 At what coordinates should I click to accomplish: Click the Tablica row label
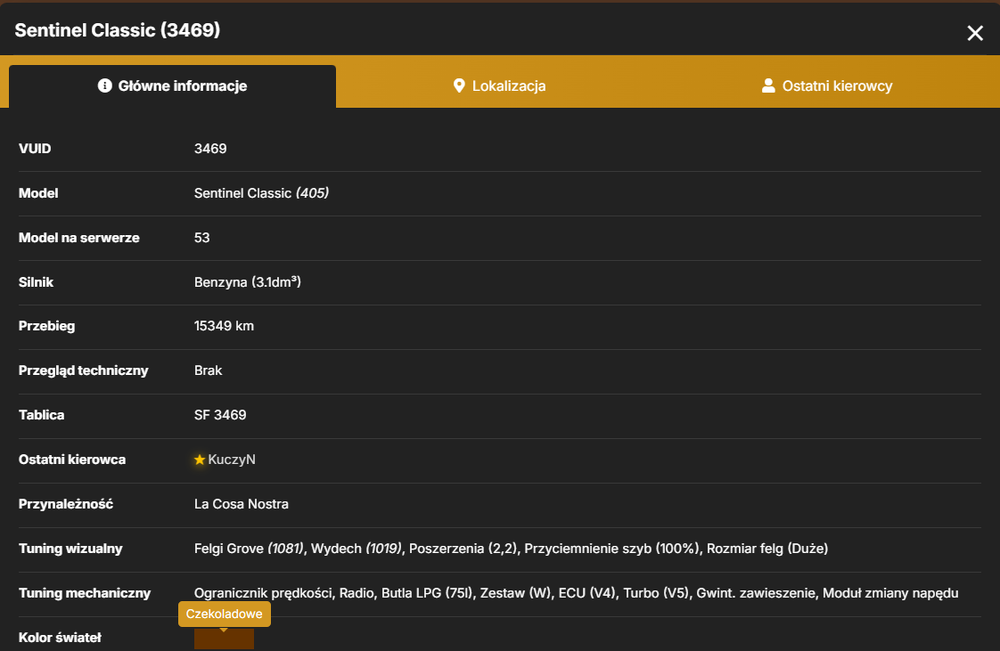pos(41,415)
